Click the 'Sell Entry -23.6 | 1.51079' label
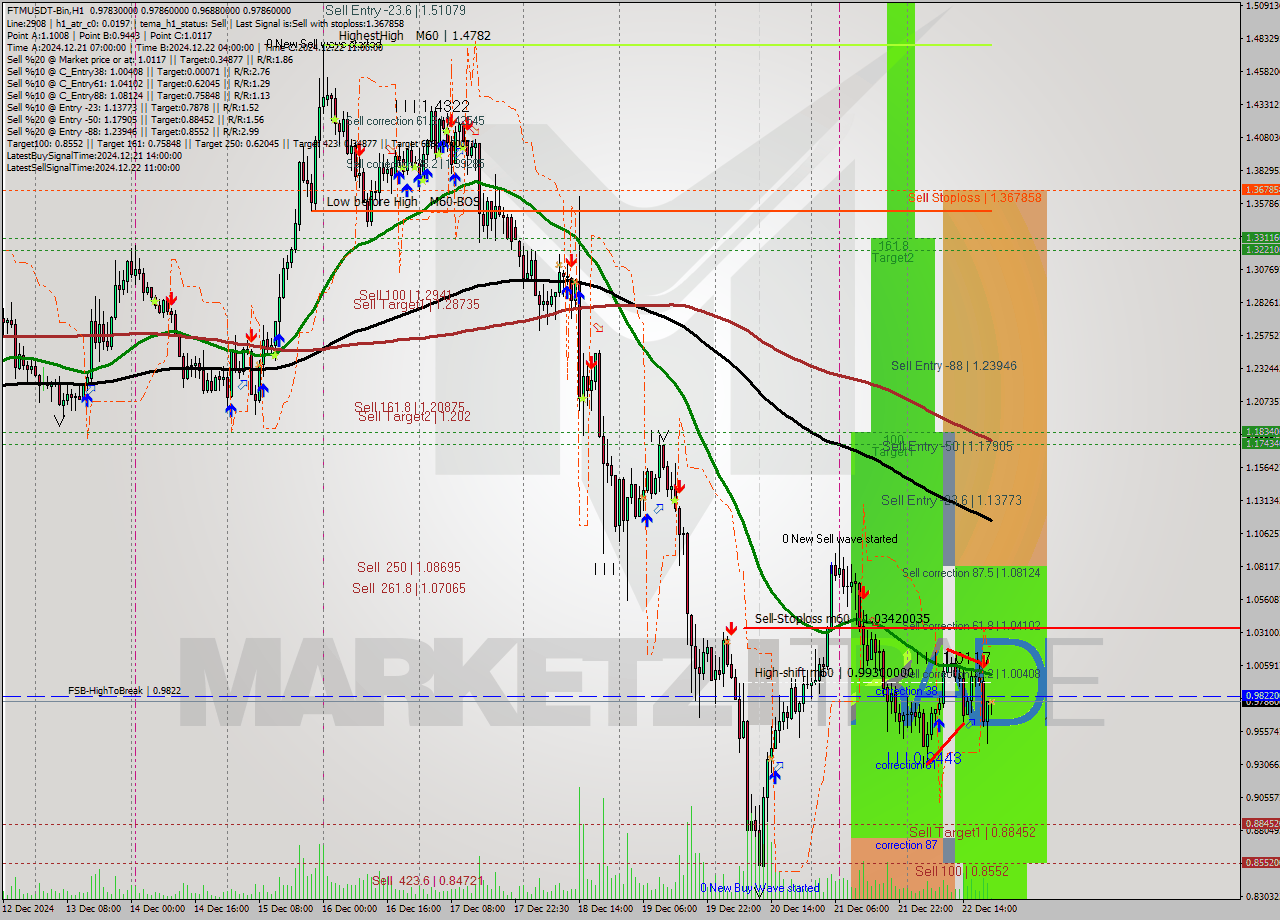The width and height of the screenshot is (1280, 920). pos(395,11)
